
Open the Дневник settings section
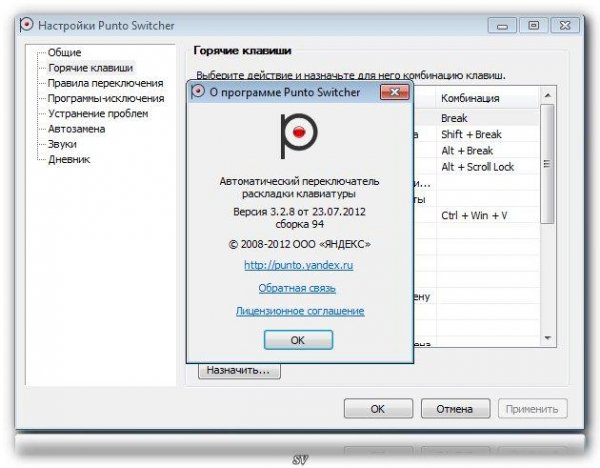pos(69,160)
